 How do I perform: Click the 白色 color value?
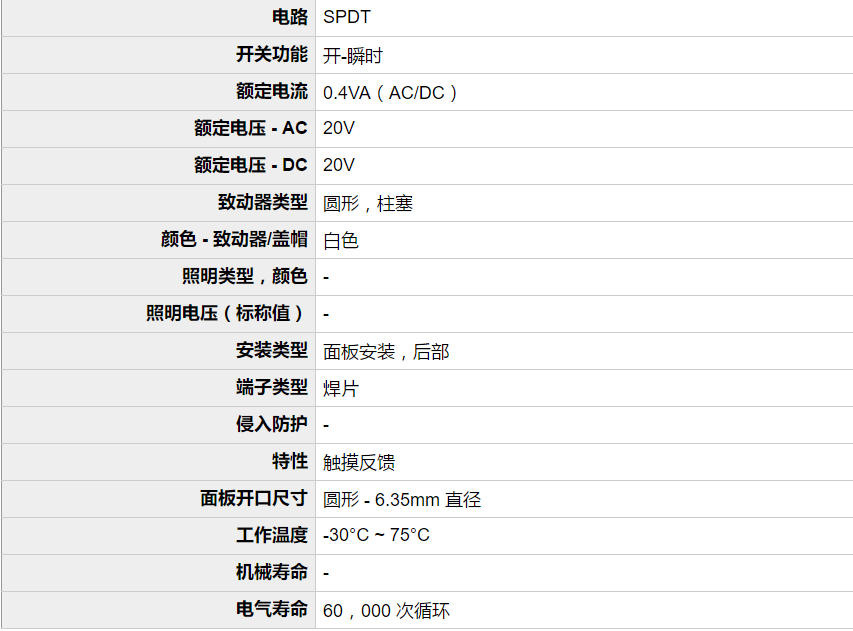[341, 240]
